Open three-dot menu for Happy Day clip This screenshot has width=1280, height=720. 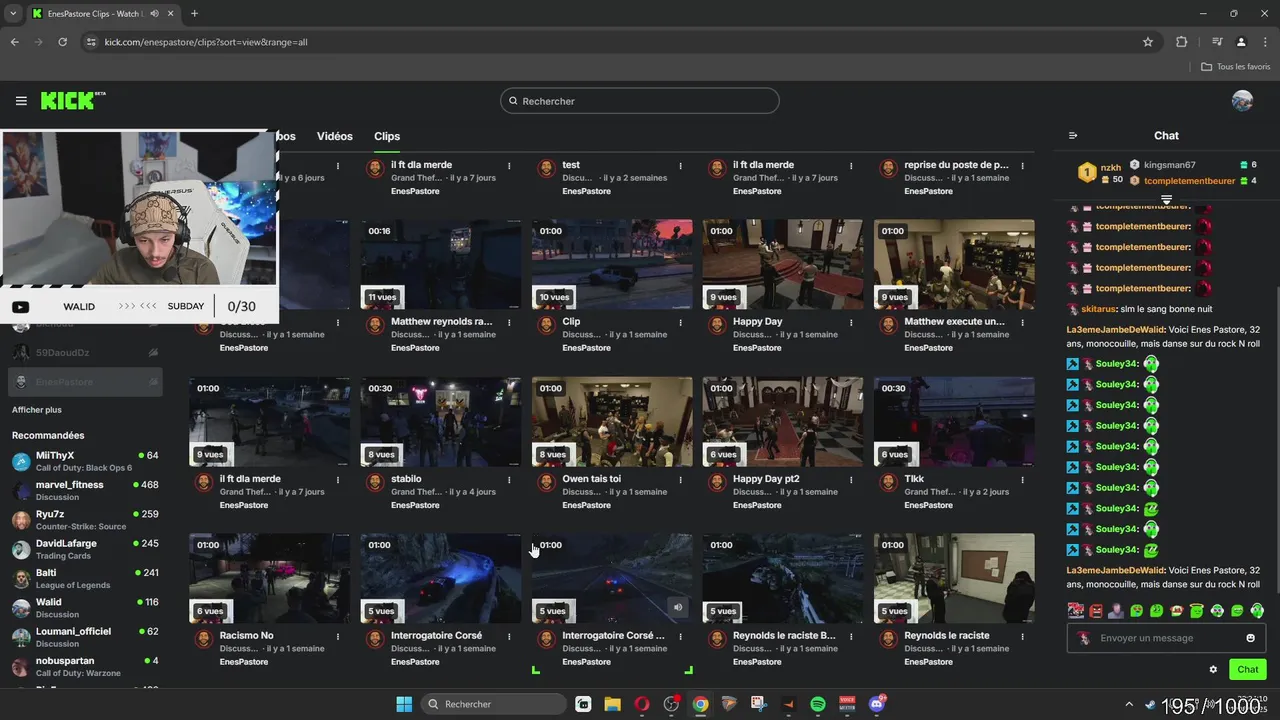click(851, 322)
